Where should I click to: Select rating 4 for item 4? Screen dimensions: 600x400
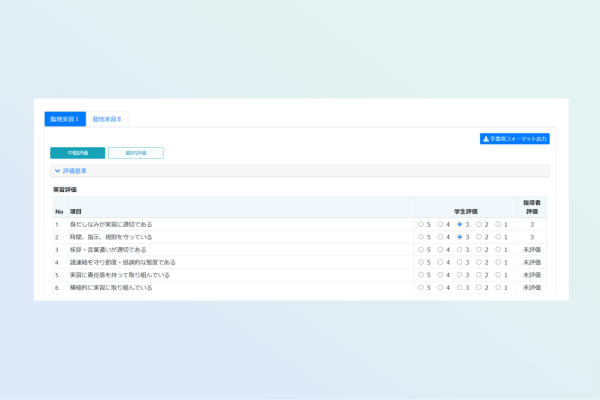coord(440,262)
